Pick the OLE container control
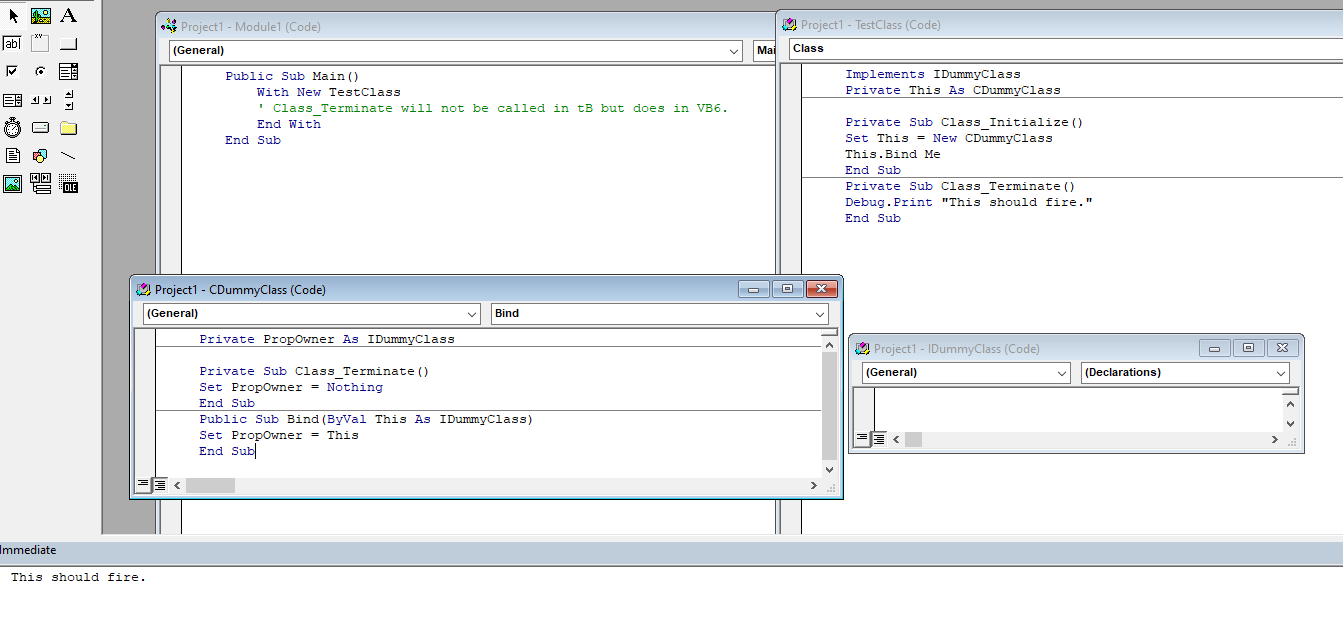 click(68, 183)
